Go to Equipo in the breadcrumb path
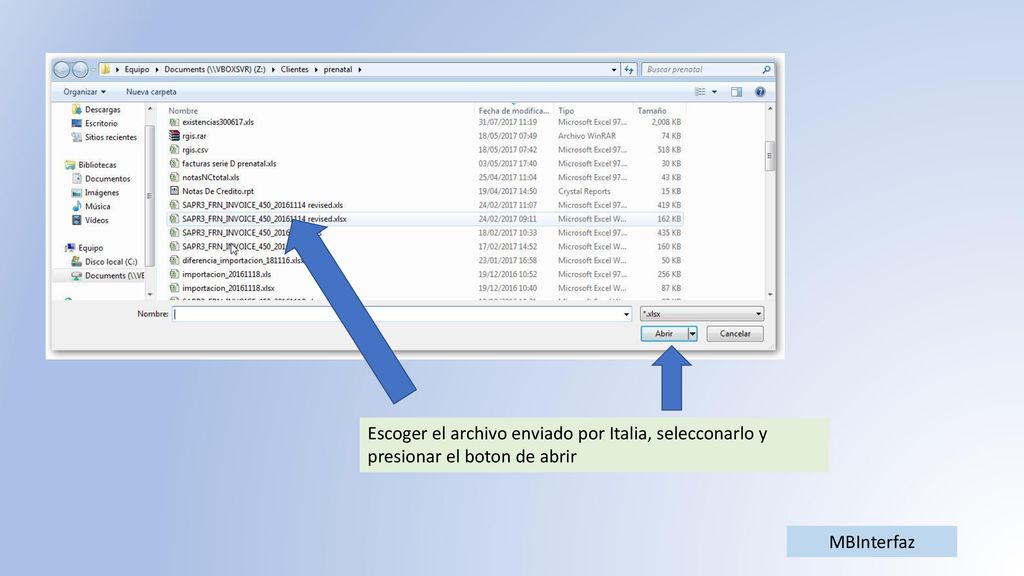Screen dimensions: 1024x576 tap(137, 69)
